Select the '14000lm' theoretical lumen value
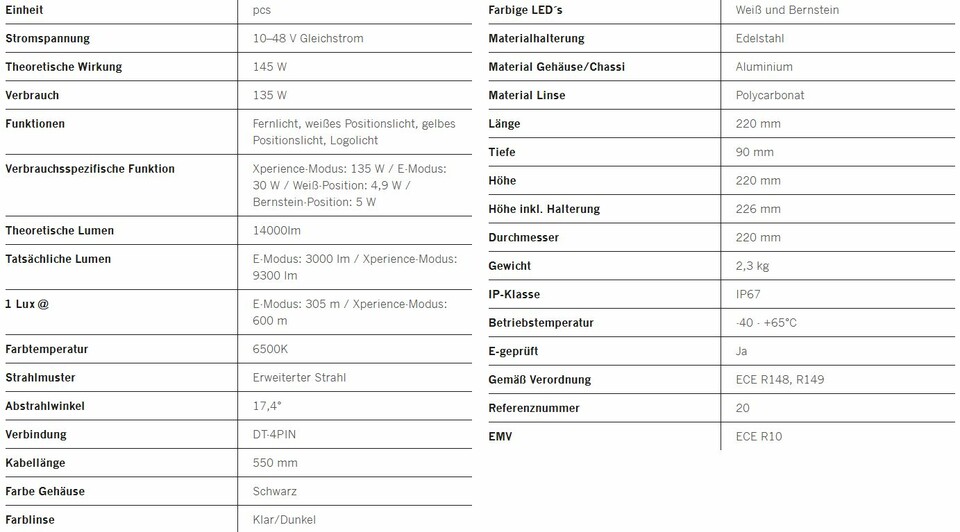Image resolution: width=960 pixels, height=532 pixels. (x=277, y=230)
